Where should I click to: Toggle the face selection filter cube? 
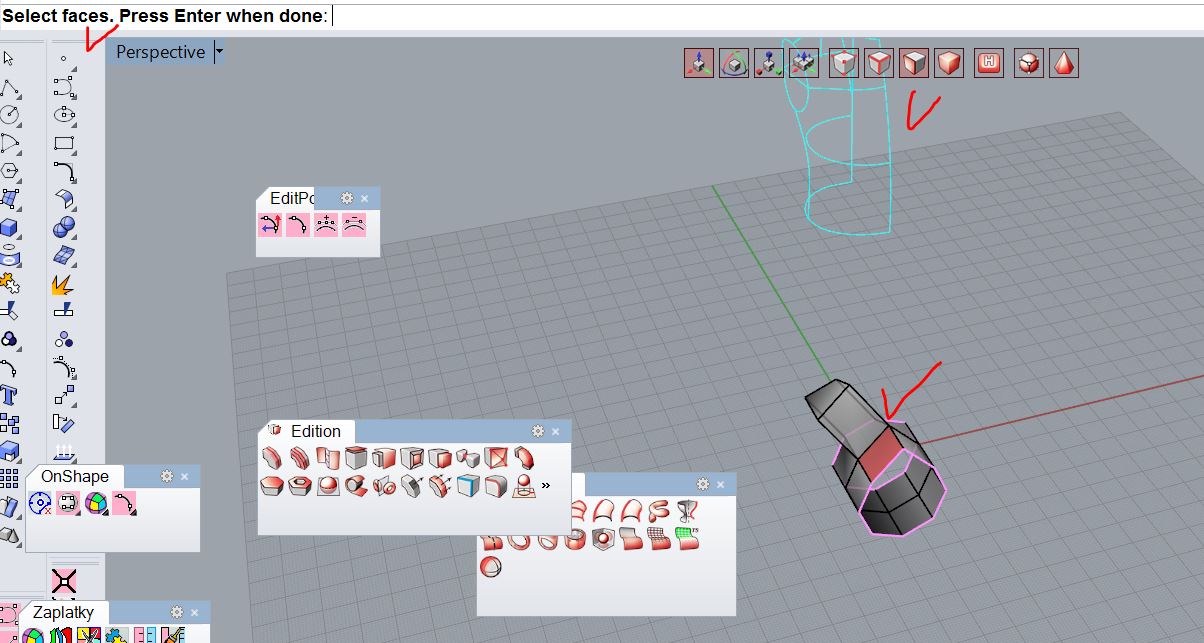coord(914,63)
